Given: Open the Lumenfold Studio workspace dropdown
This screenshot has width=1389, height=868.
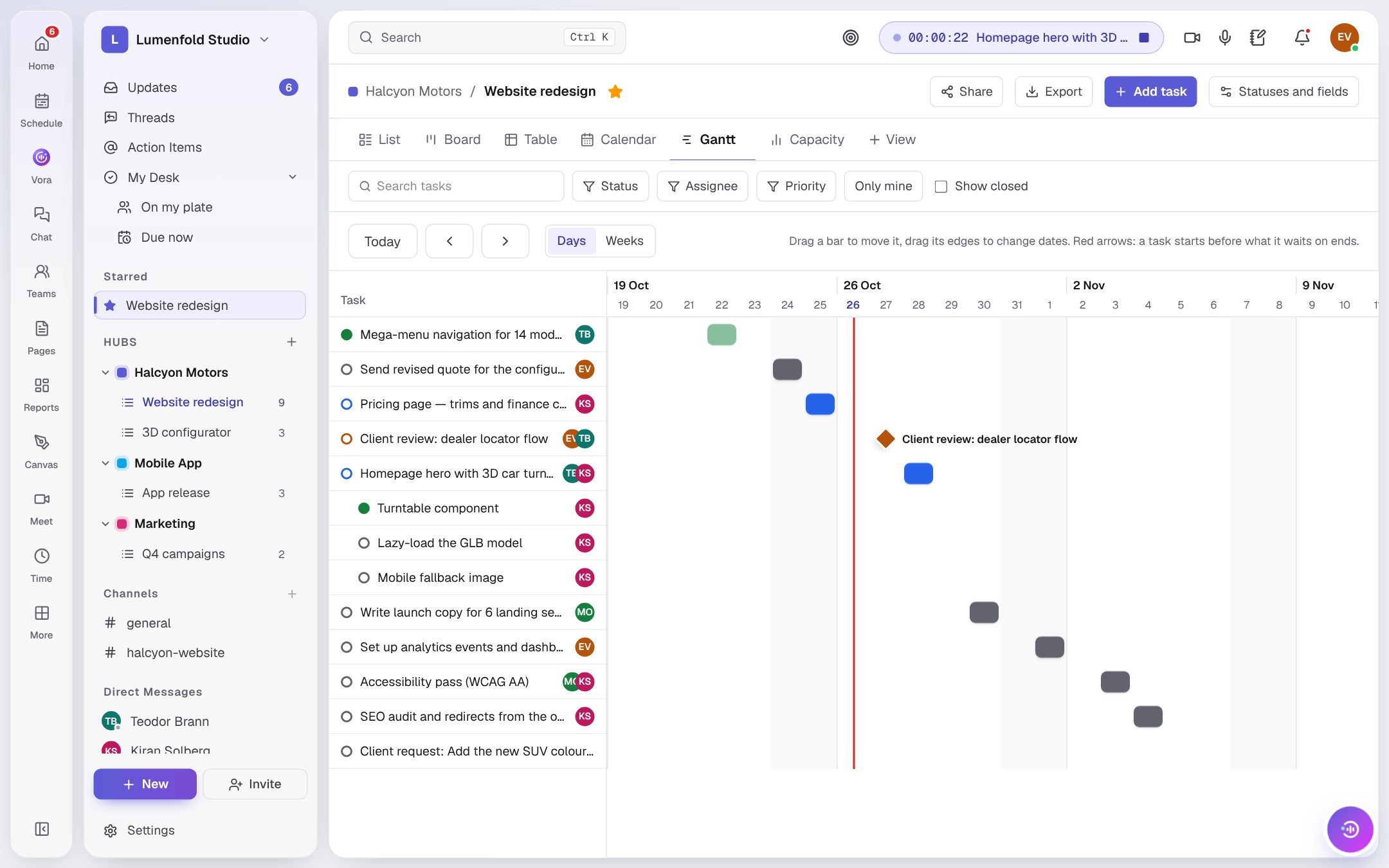Looking at the screenshot, I should pos(186,39).
